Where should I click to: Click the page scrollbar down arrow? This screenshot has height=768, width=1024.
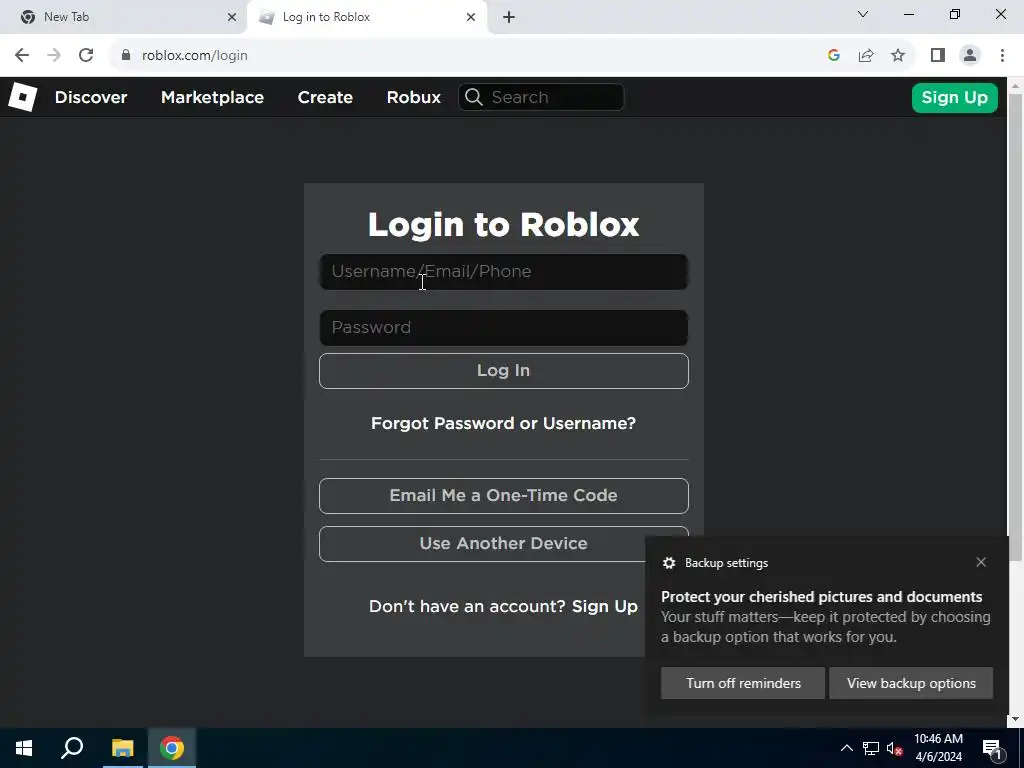pos(1016,719)
